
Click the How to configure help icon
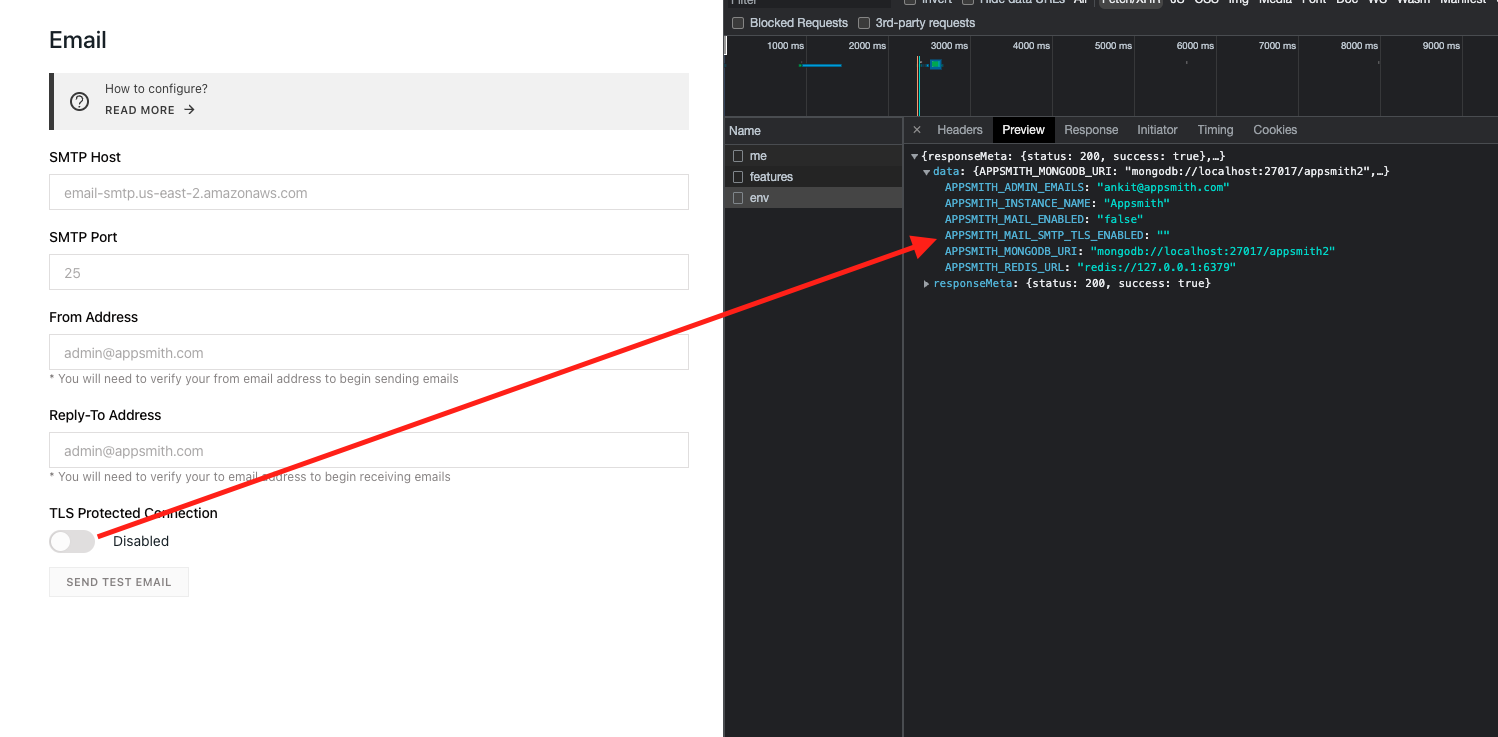pos(79,101)
